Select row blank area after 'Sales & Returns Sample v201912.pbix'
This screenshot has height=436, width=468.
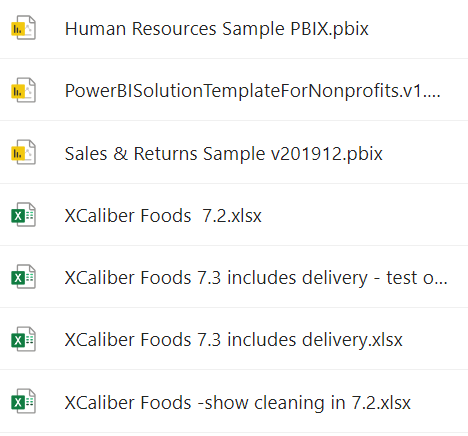click(425, 153)
